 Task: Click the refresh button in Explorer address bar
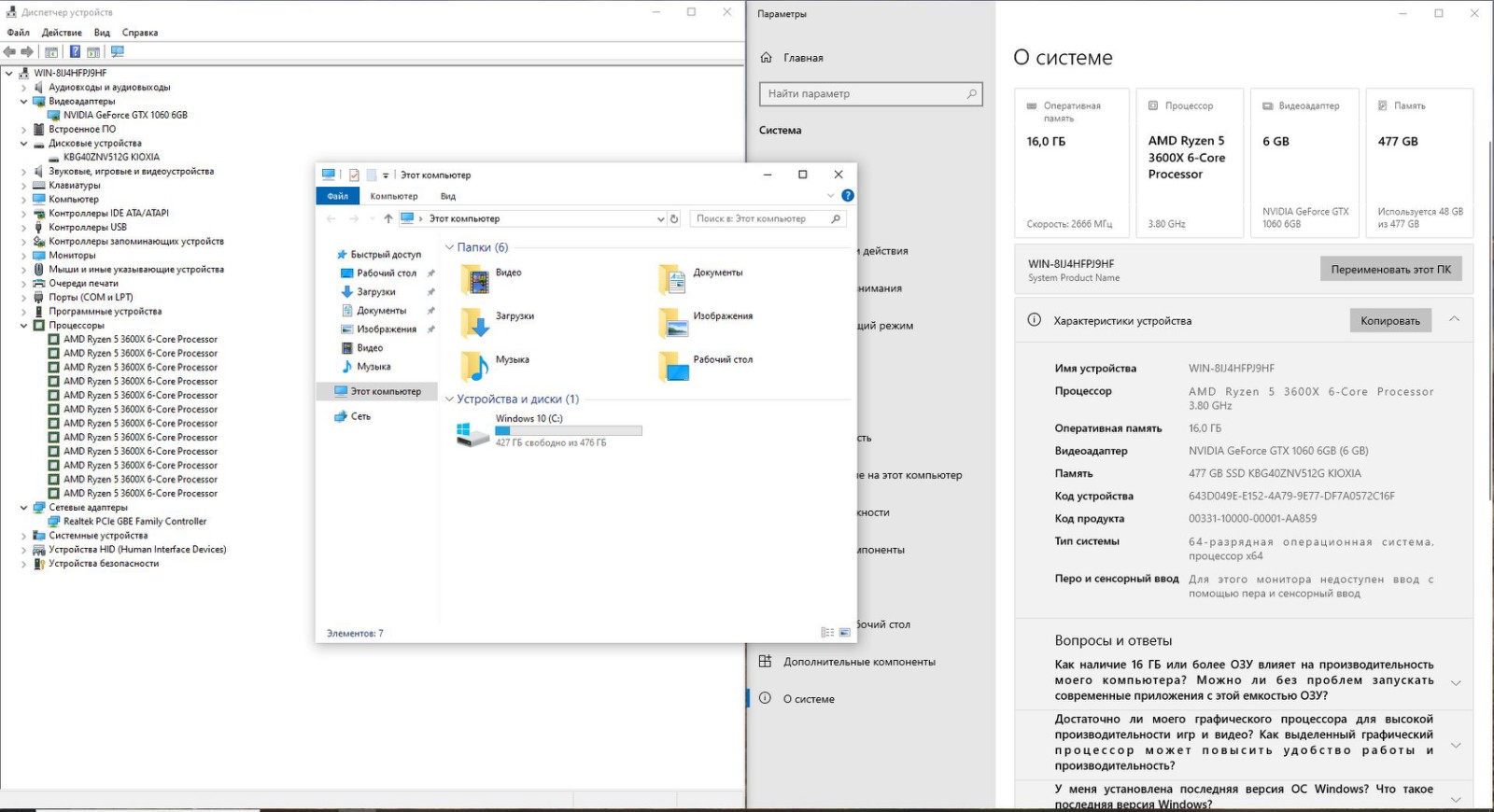(674, 218)
